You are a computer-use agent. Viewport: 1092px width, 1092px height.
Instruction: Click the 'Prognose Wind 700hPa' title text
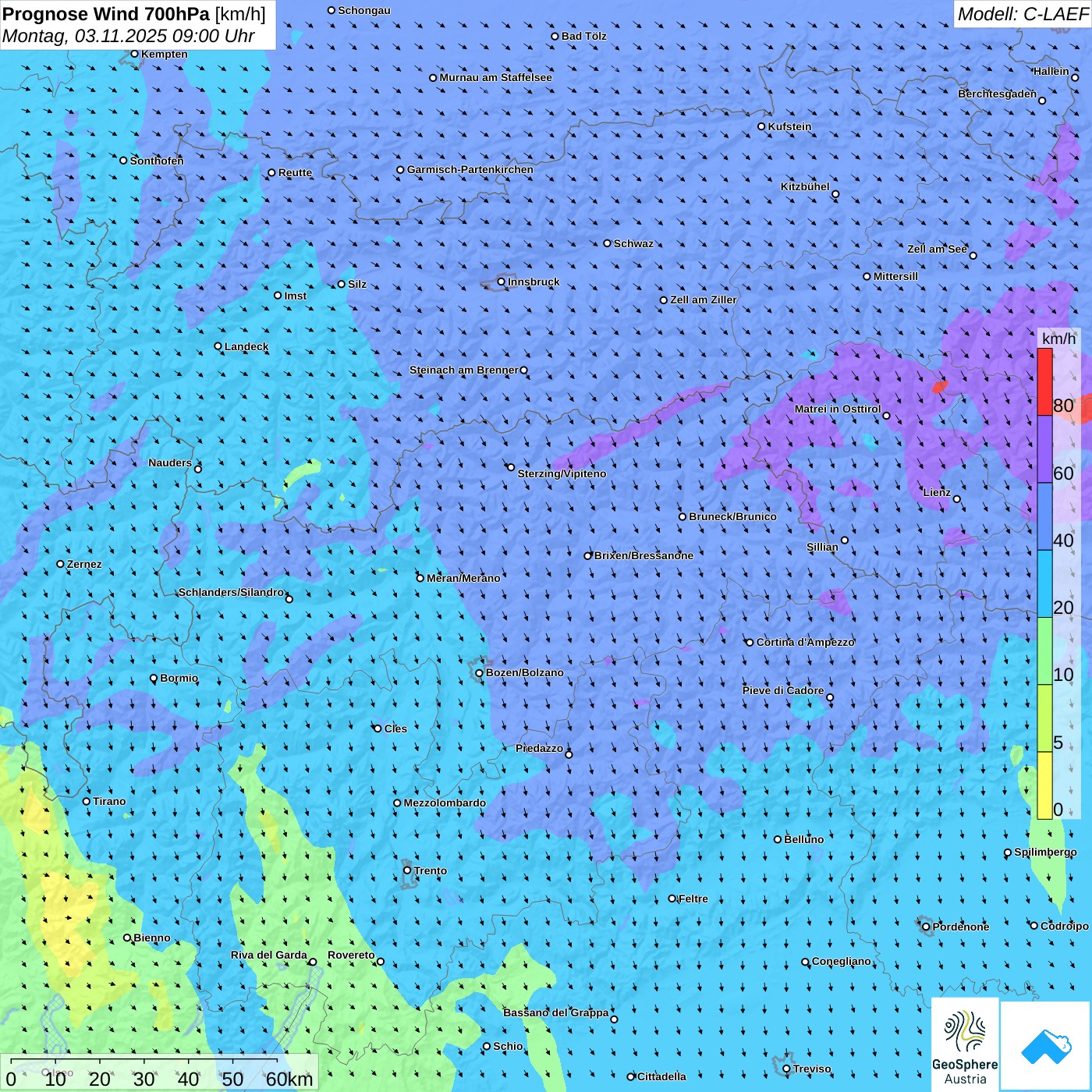106,13
